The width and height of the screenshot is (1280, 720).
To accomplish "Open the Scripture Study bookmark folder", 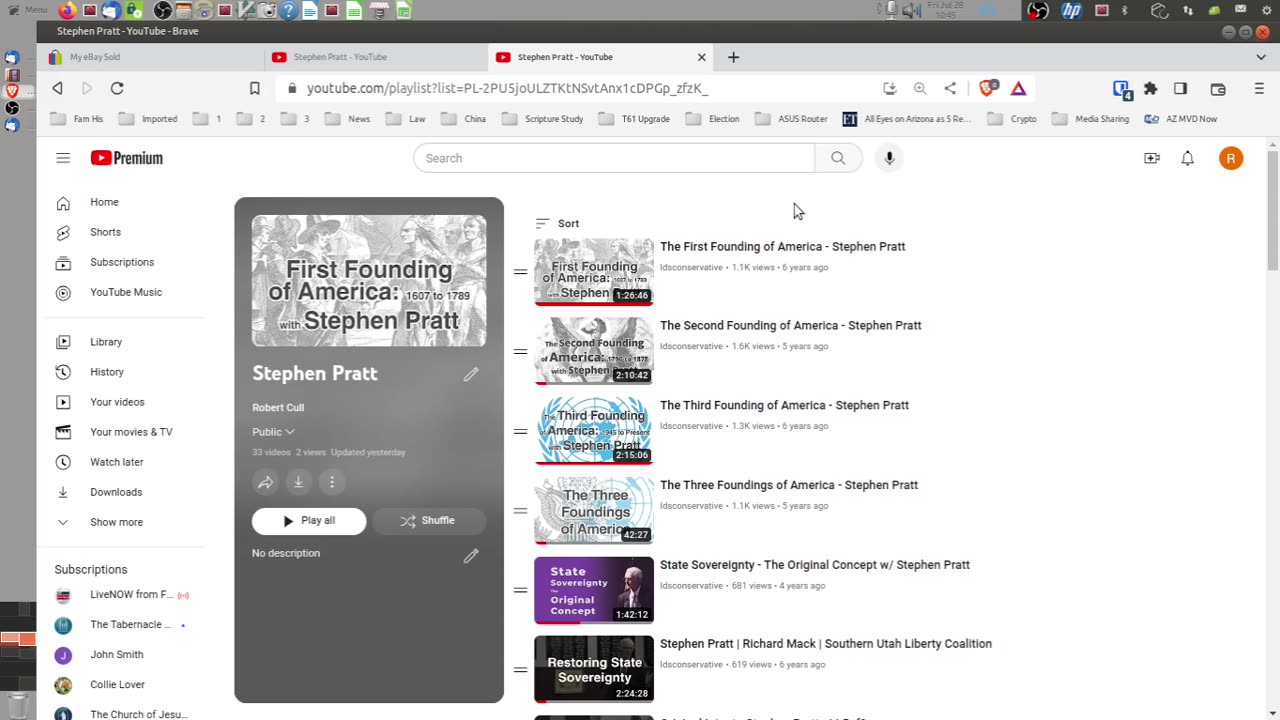I will click(x=543, y=119).
